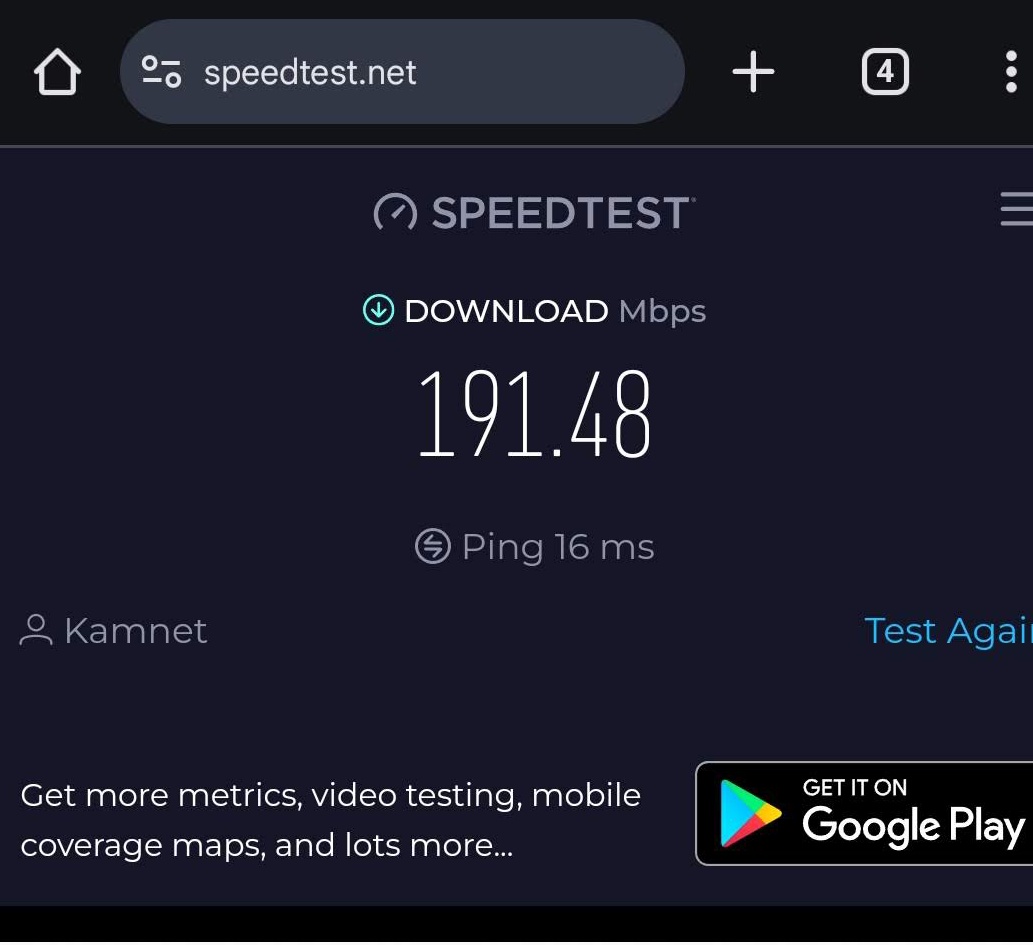
Task: Click the Ping 16 ms text
Action: (x=558, y=548)
